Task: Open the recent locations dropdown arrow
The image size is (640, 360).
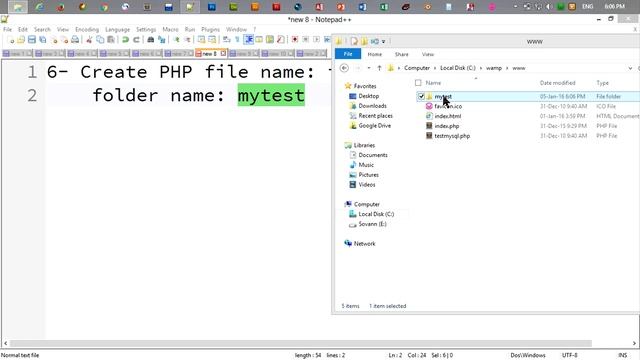Action: coord(369,68)
